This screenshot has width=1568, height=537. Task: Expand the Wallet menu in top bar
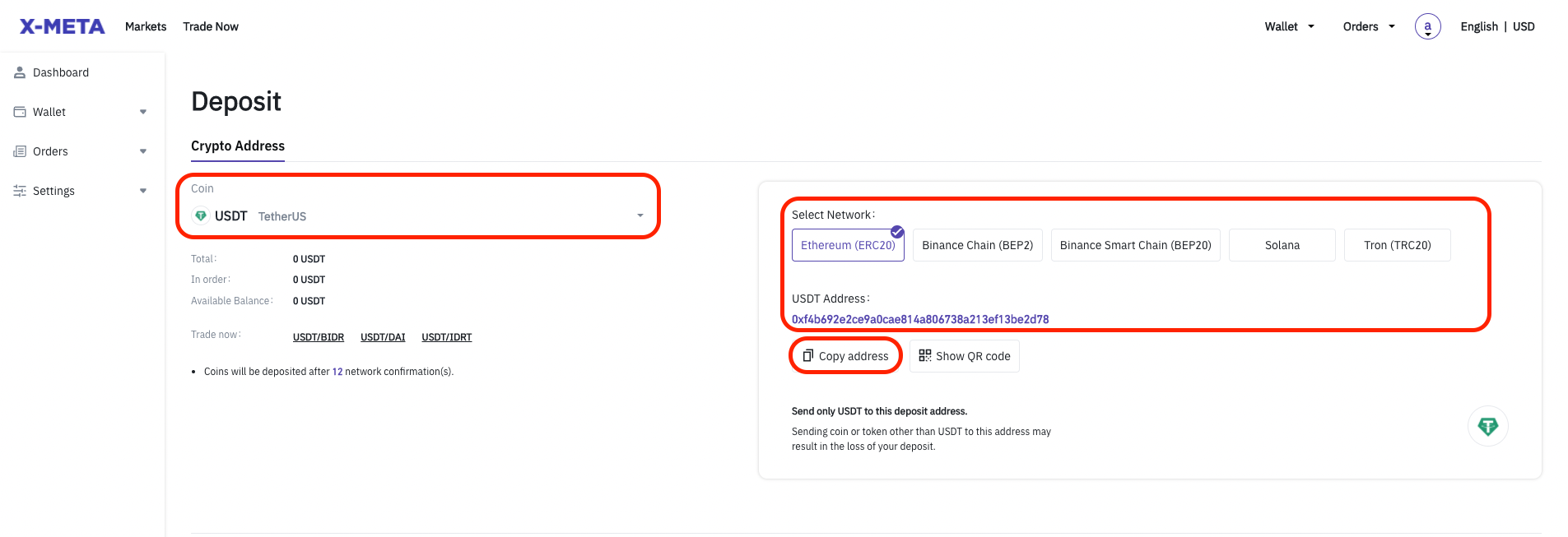click(1289, 26)
